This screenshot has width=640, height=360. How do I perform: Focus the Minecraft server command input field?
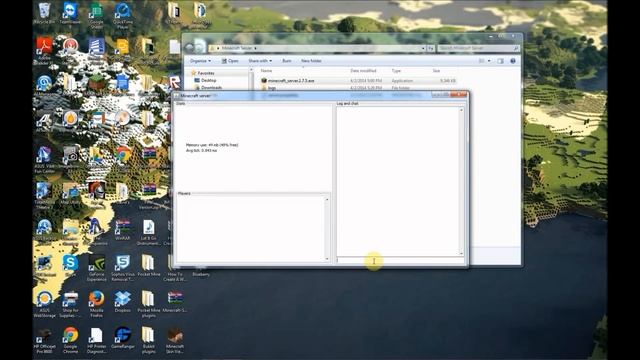pos(400,260)
